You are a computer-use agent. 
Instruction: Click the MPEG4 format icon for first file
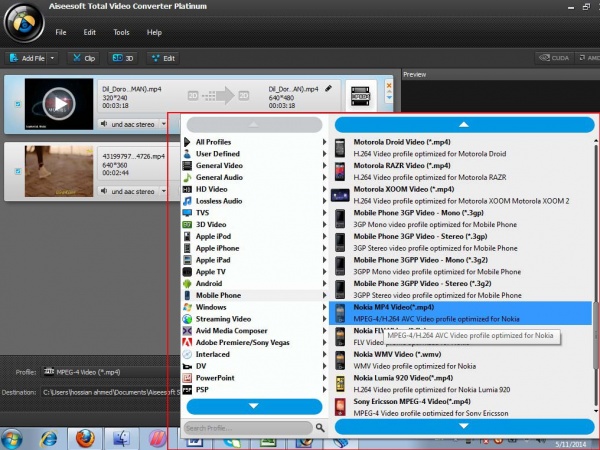pos(360,96)
